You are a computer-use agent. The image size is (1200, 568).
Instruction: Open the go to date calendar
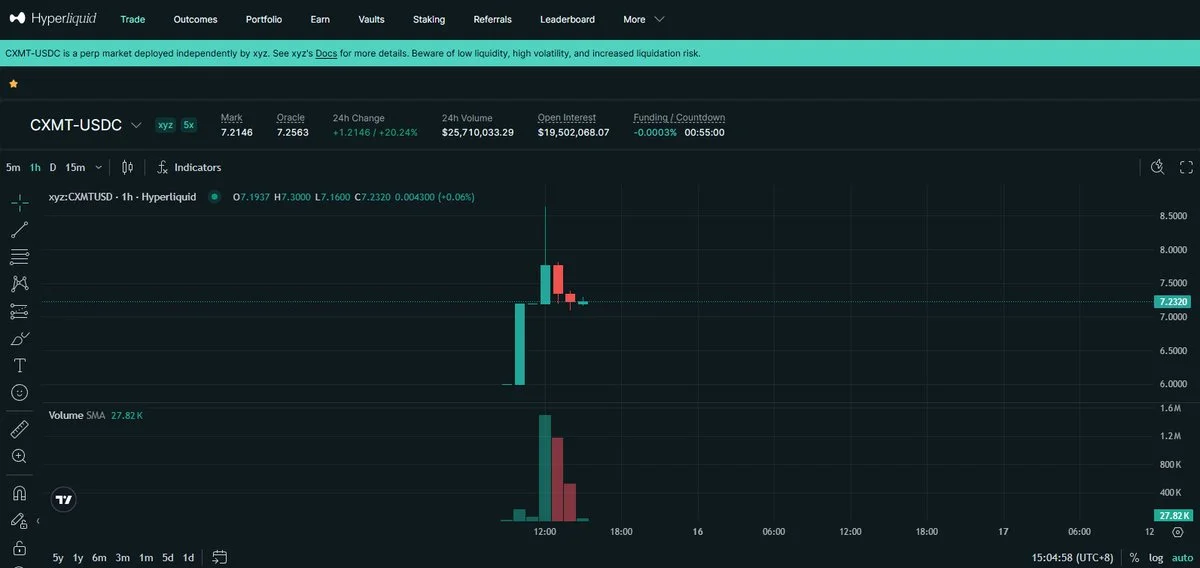220,557
